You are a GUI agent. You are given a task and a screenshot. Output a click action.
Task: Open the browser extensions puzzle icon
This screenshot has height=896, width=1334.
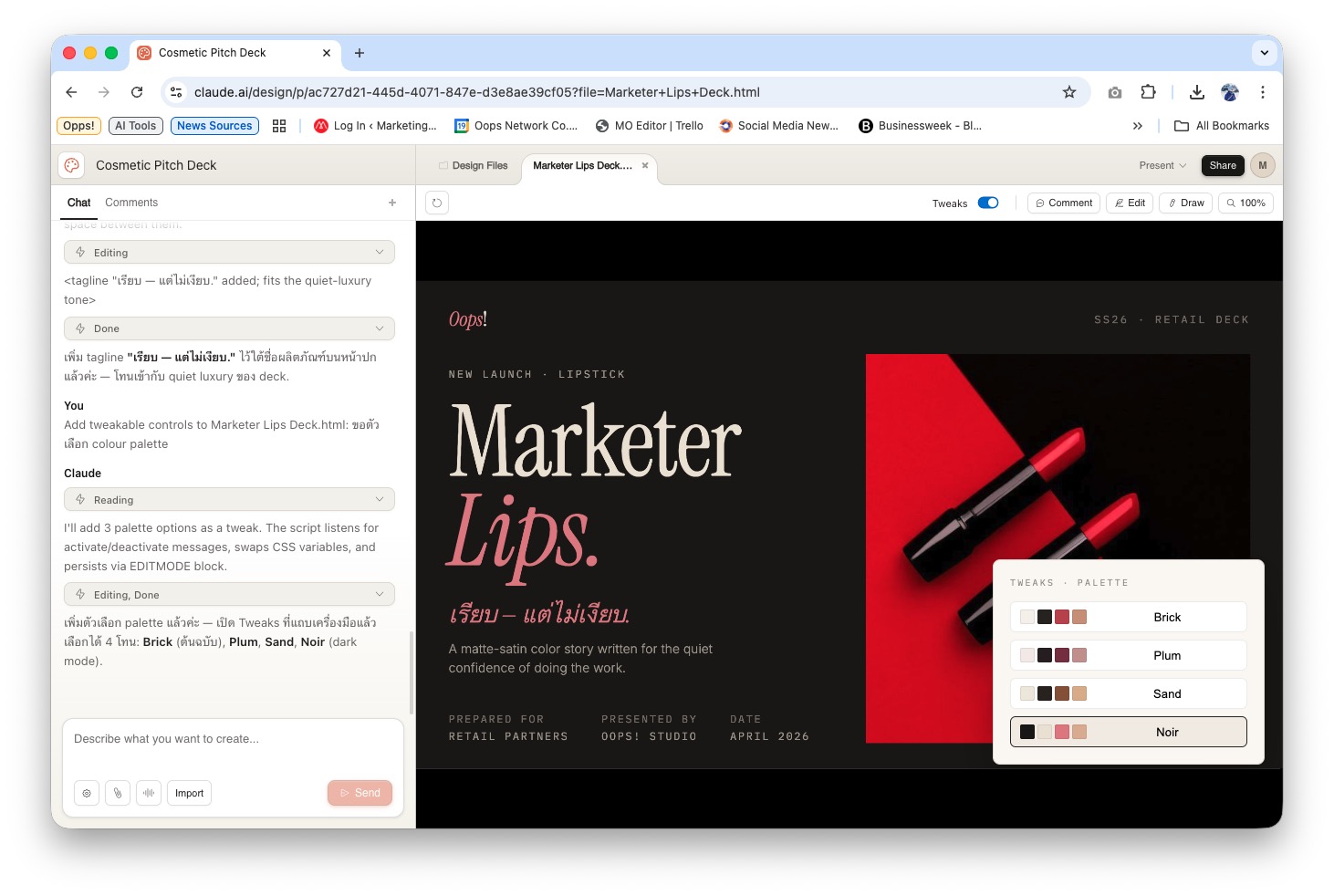point(1148,92)
